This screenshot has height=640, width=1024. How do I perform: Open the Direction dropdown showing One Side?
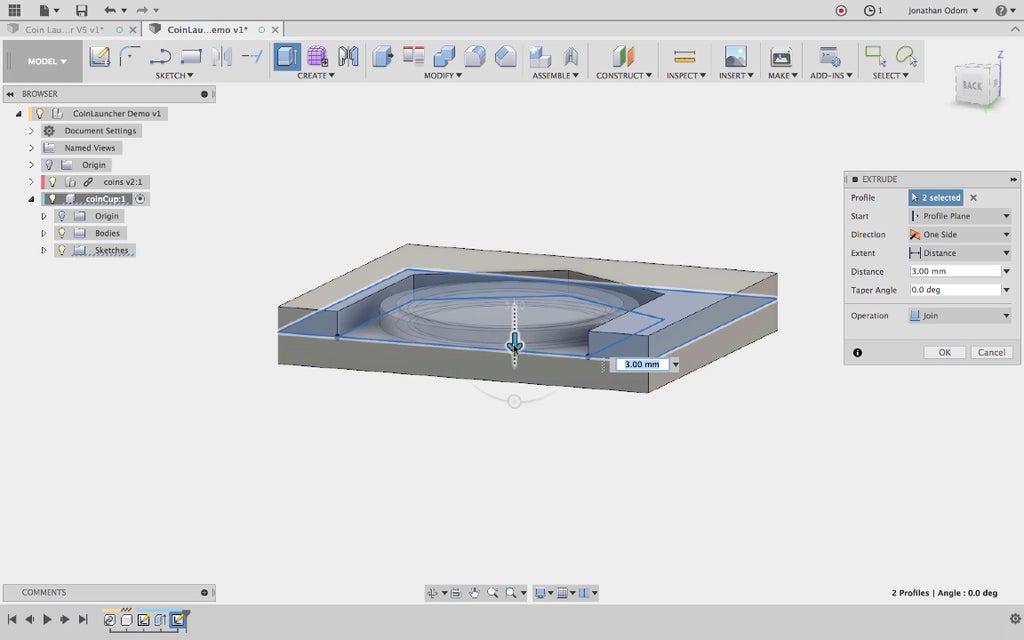click(x=958, y=235)
